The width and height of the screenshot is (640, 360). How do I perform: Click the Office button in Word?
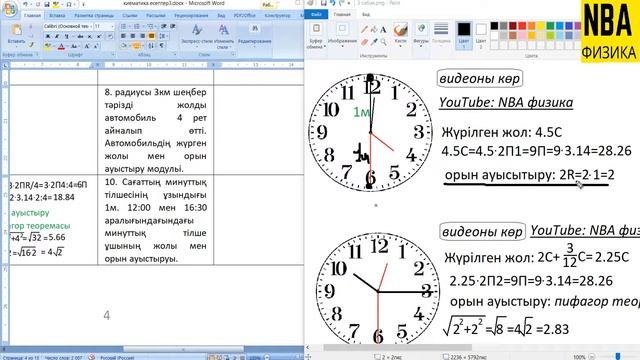[9, 9]
